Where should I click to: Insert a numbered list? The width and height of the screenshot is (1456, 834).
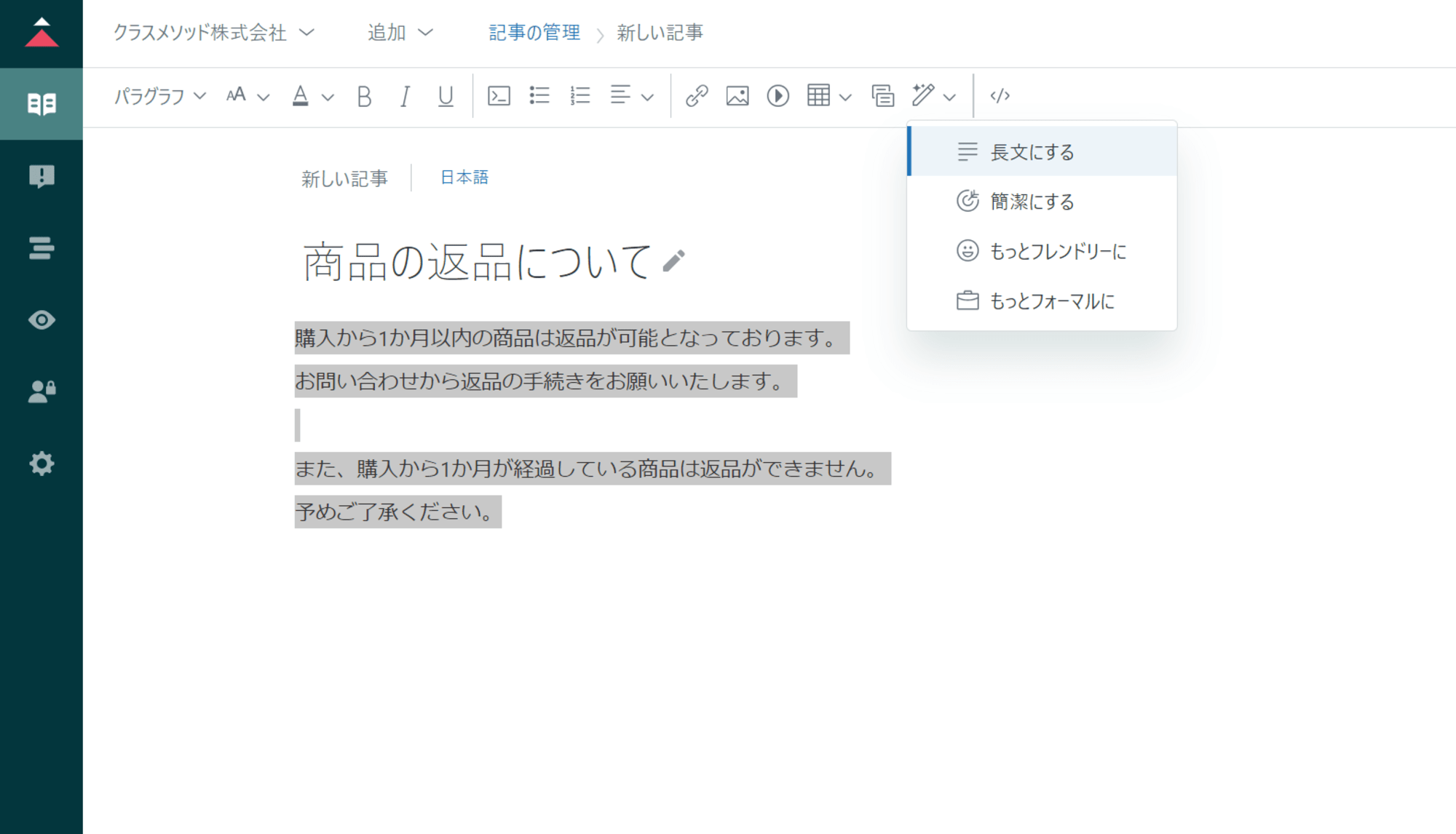(580, 96)
